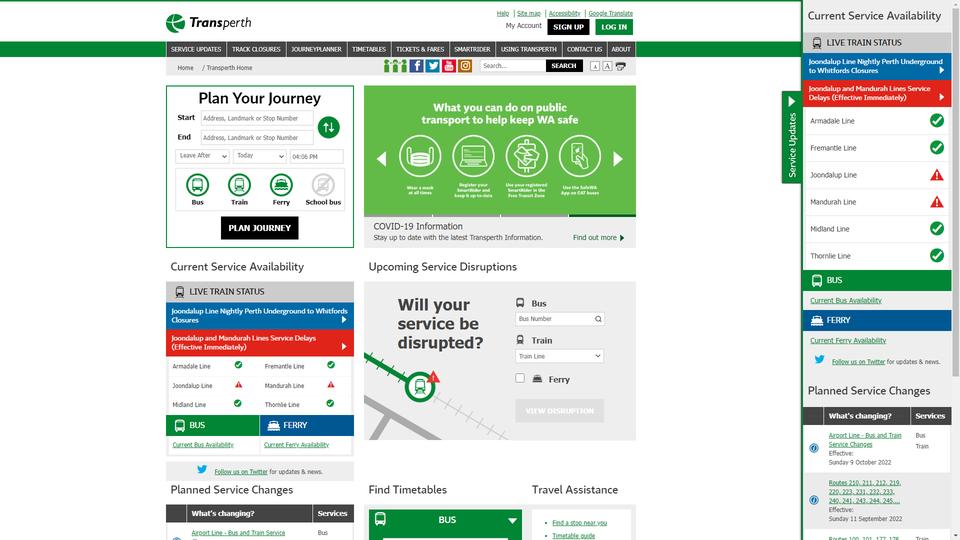This screenshot has width=960, height=540.
Task: Click the Transperth logo
Action: [208, 23]
